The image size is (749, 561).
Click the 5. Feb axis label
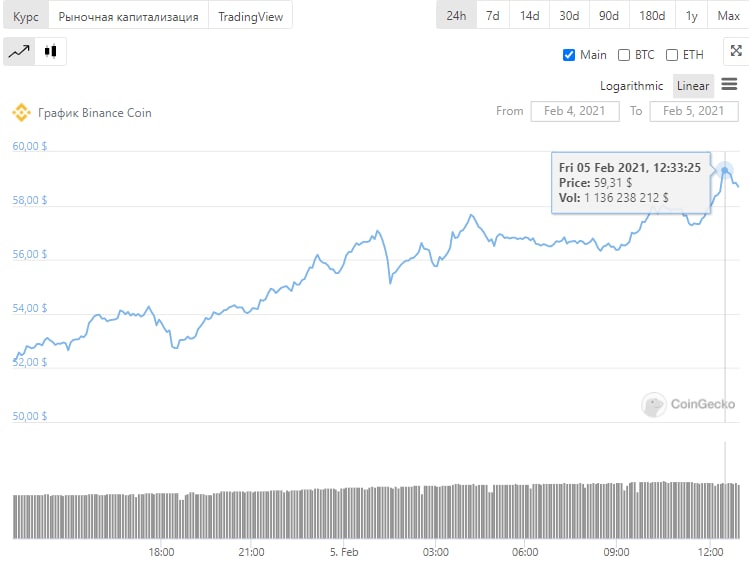click(344, 552)
